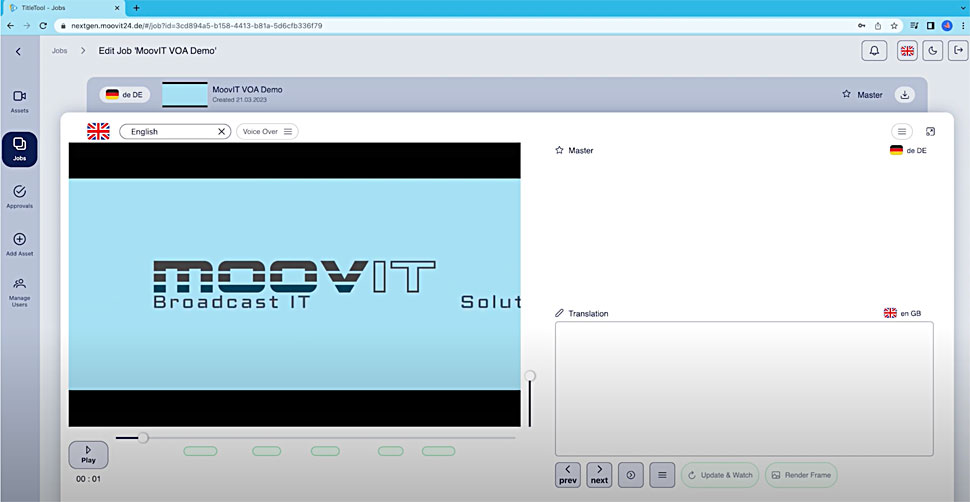Click the browser back arrow

[x=10, y=26]
